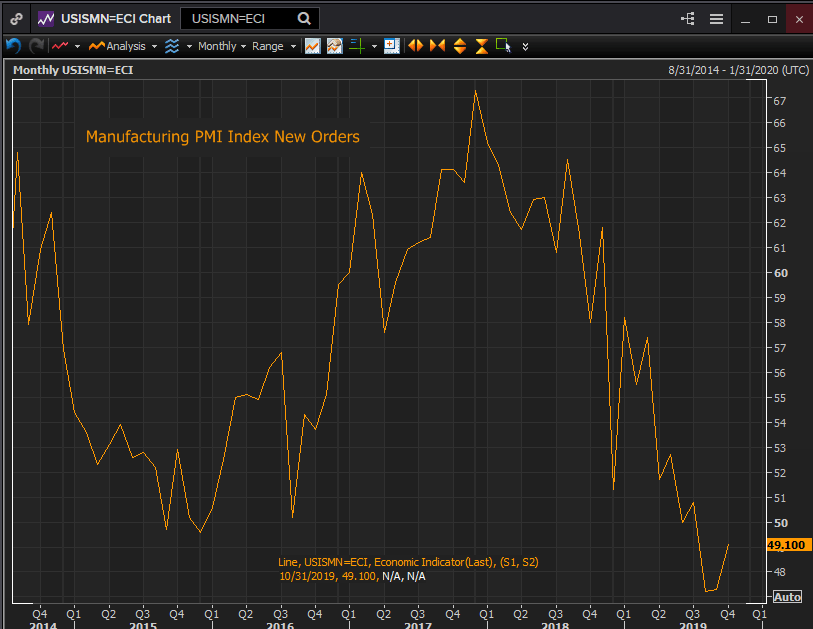Toggle the first chart display icon after Range
The image size is (813, 629).
(313, 46)
